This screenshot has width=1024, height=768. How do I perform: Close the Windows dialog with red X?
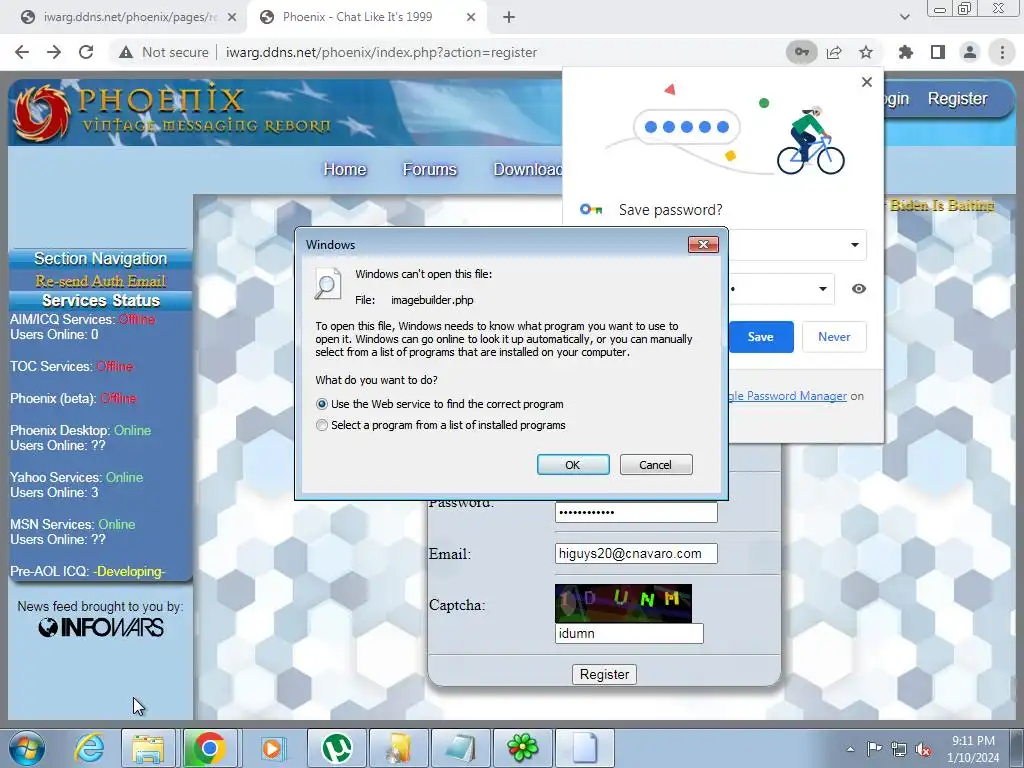tap(703, 244)
